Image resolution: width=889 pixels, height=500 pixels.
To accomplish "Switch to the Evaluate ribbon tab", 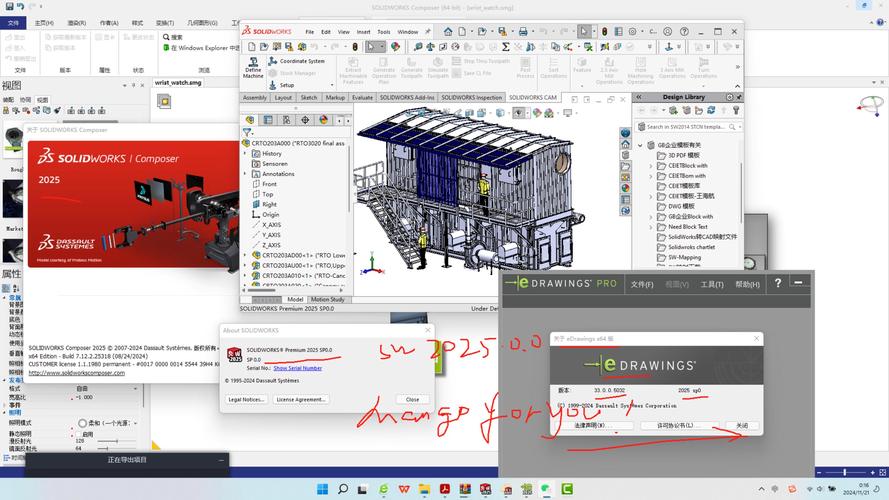I will [x=362, y=98].
